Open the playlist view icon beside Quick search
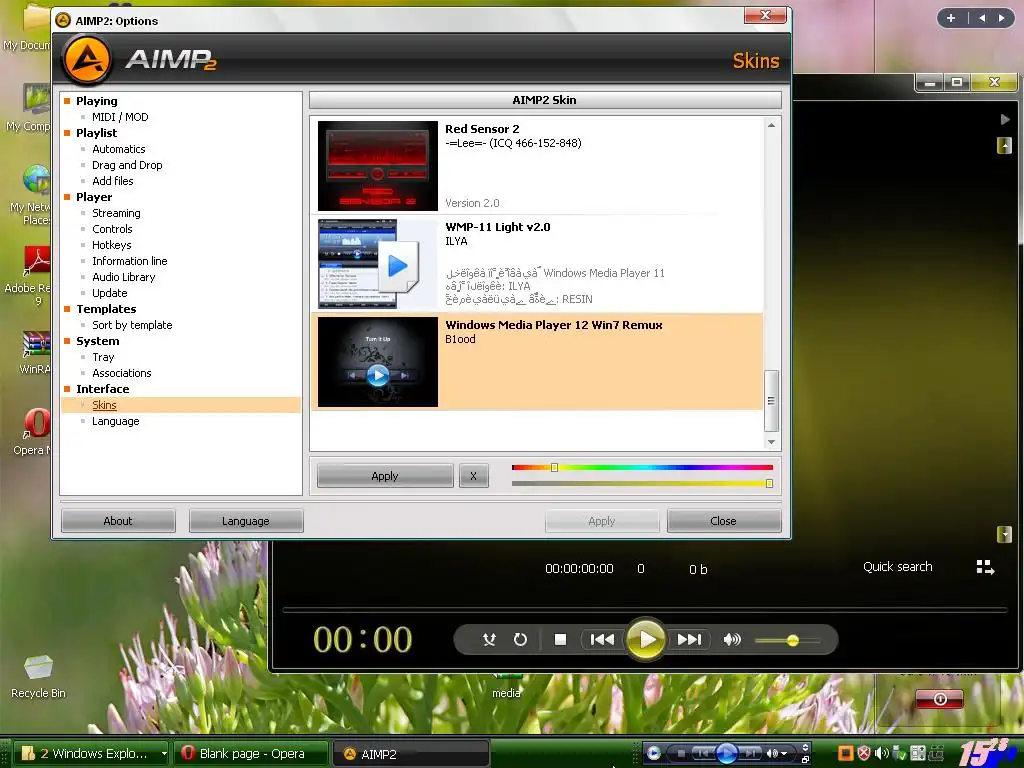Screen dimensions: 1024x768 click(985, 567)
